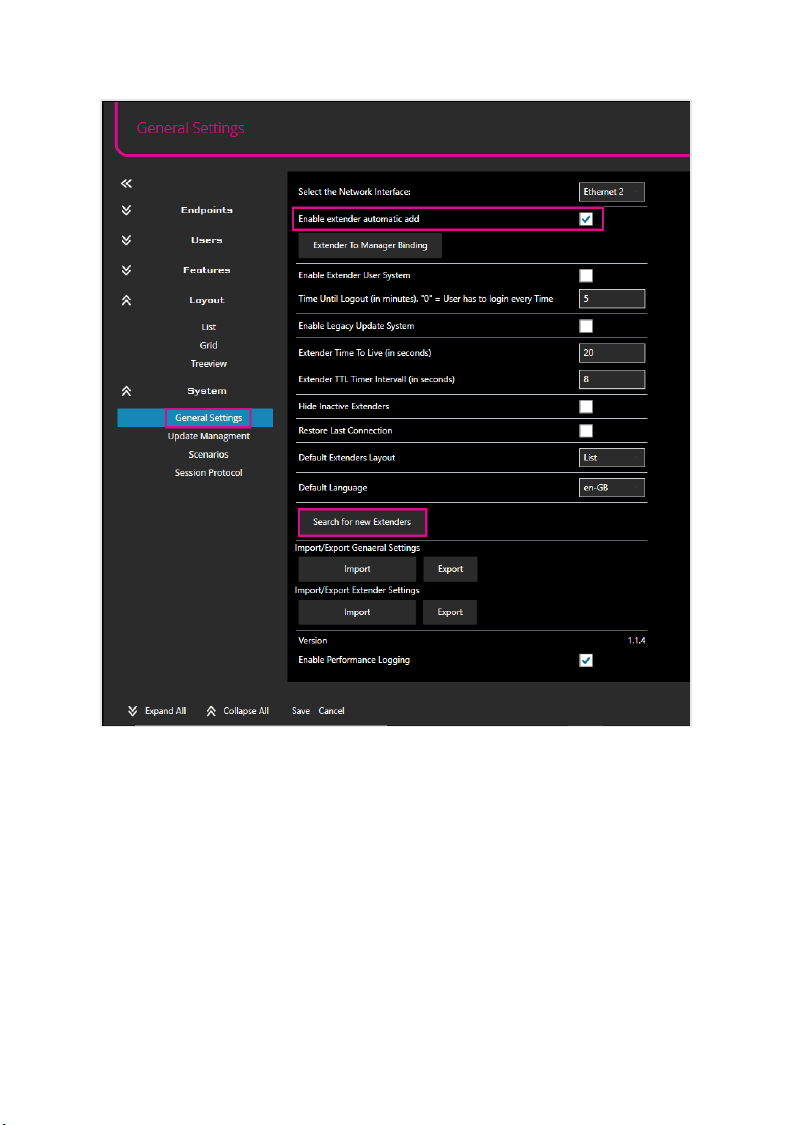Open the Features menu heading

tap(207, 270)
